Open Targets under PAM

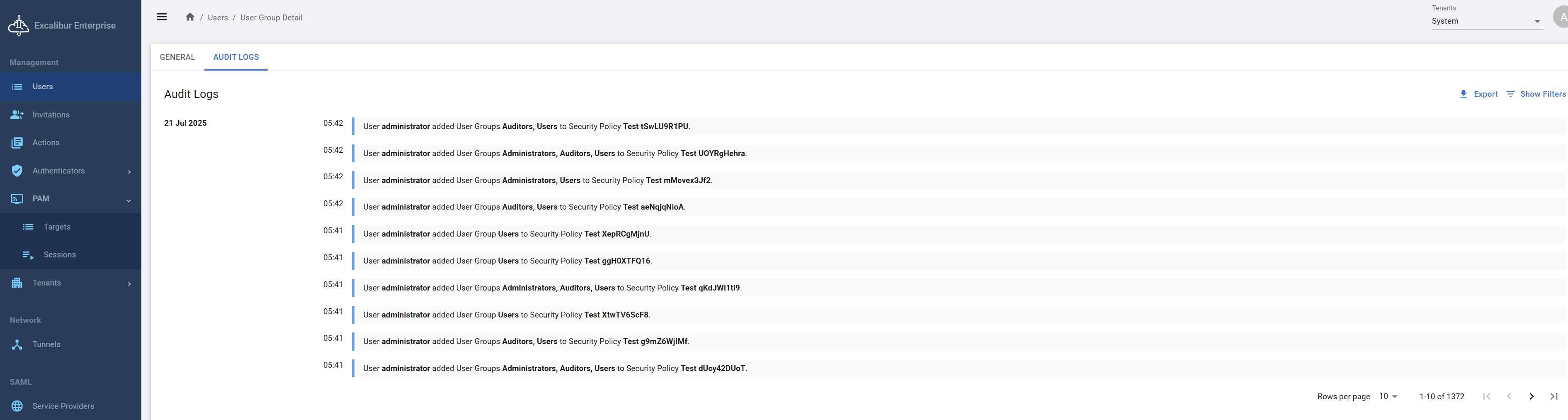coord(70,227)
